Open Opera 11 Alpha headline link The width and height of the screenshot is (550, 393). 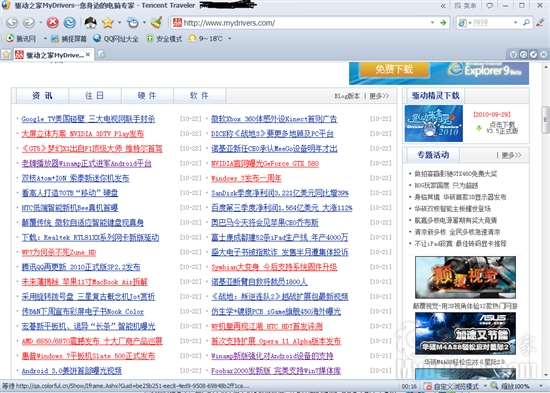click(276, 341)
